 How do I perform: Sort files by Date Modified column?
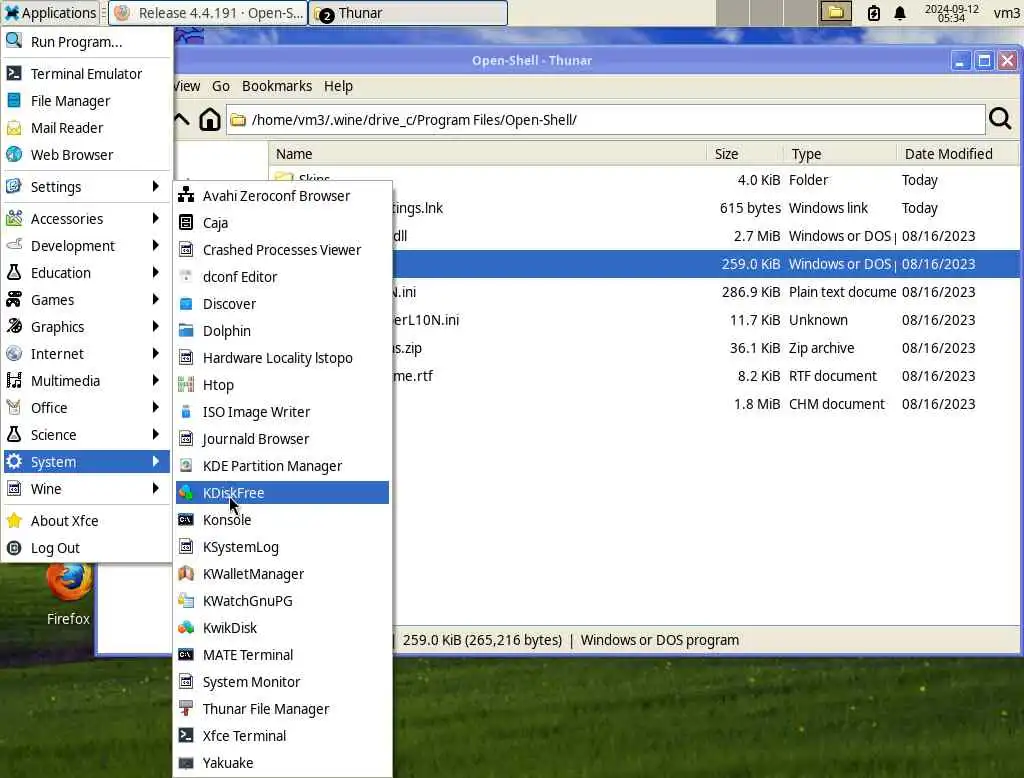pos(956,154)
